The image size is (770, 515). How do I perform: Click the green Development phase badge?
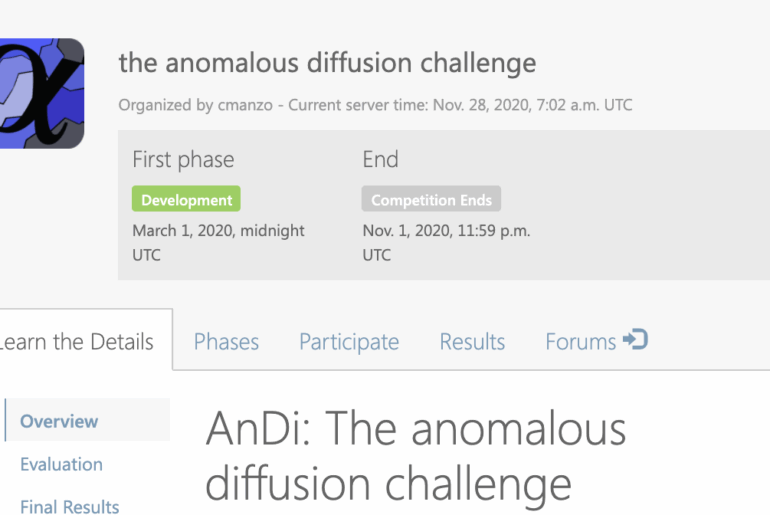[x=186, y=200]
